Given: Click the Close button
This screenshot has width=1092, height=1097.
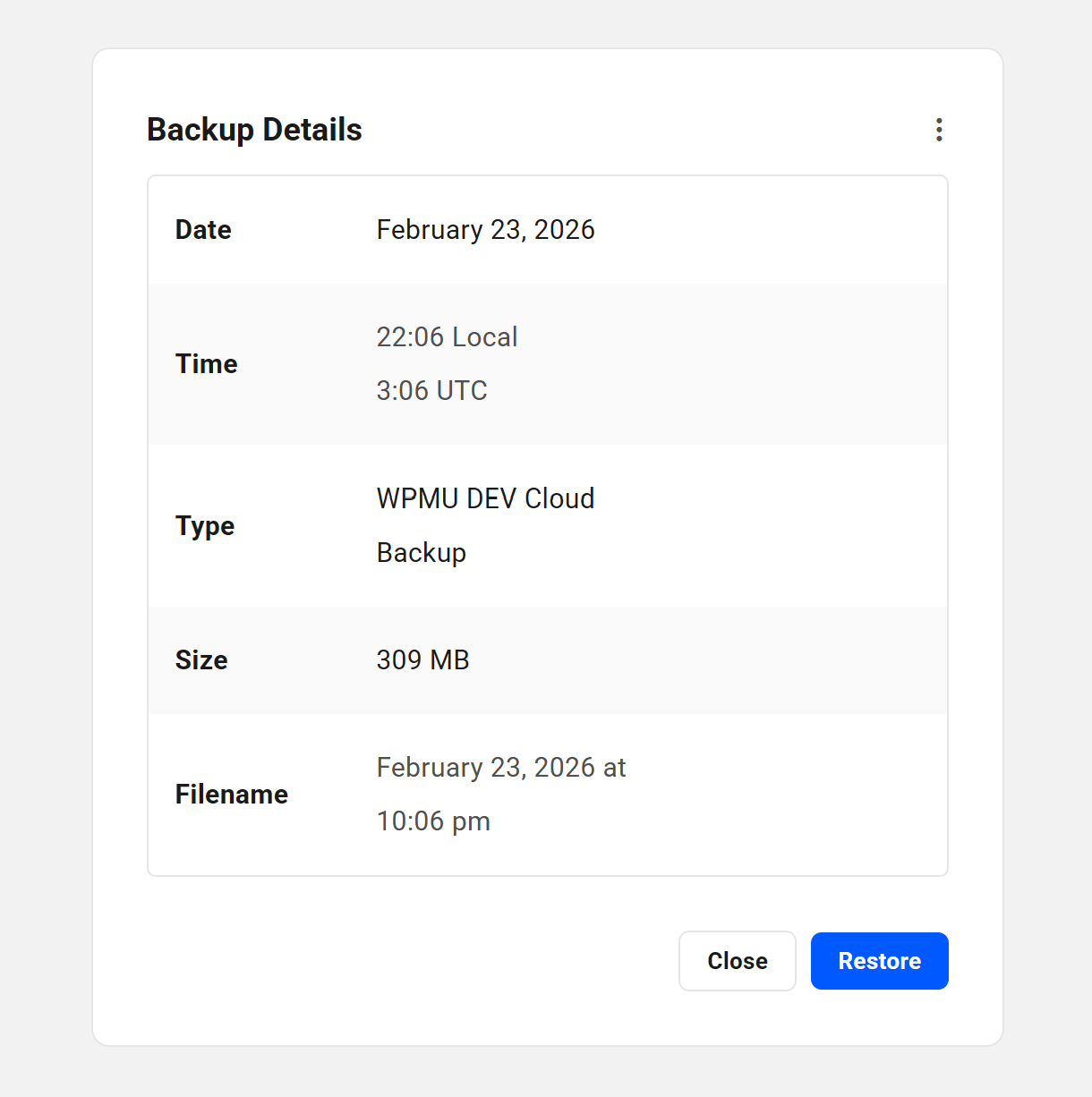Looking at the screenshot, I should tap(737, 961).
